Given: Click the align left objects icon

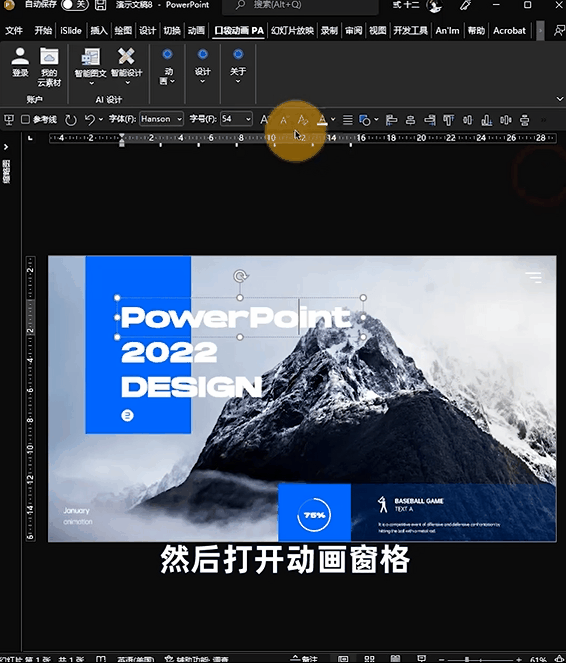Looking at the screenshot, I should (x=391, y=121).
